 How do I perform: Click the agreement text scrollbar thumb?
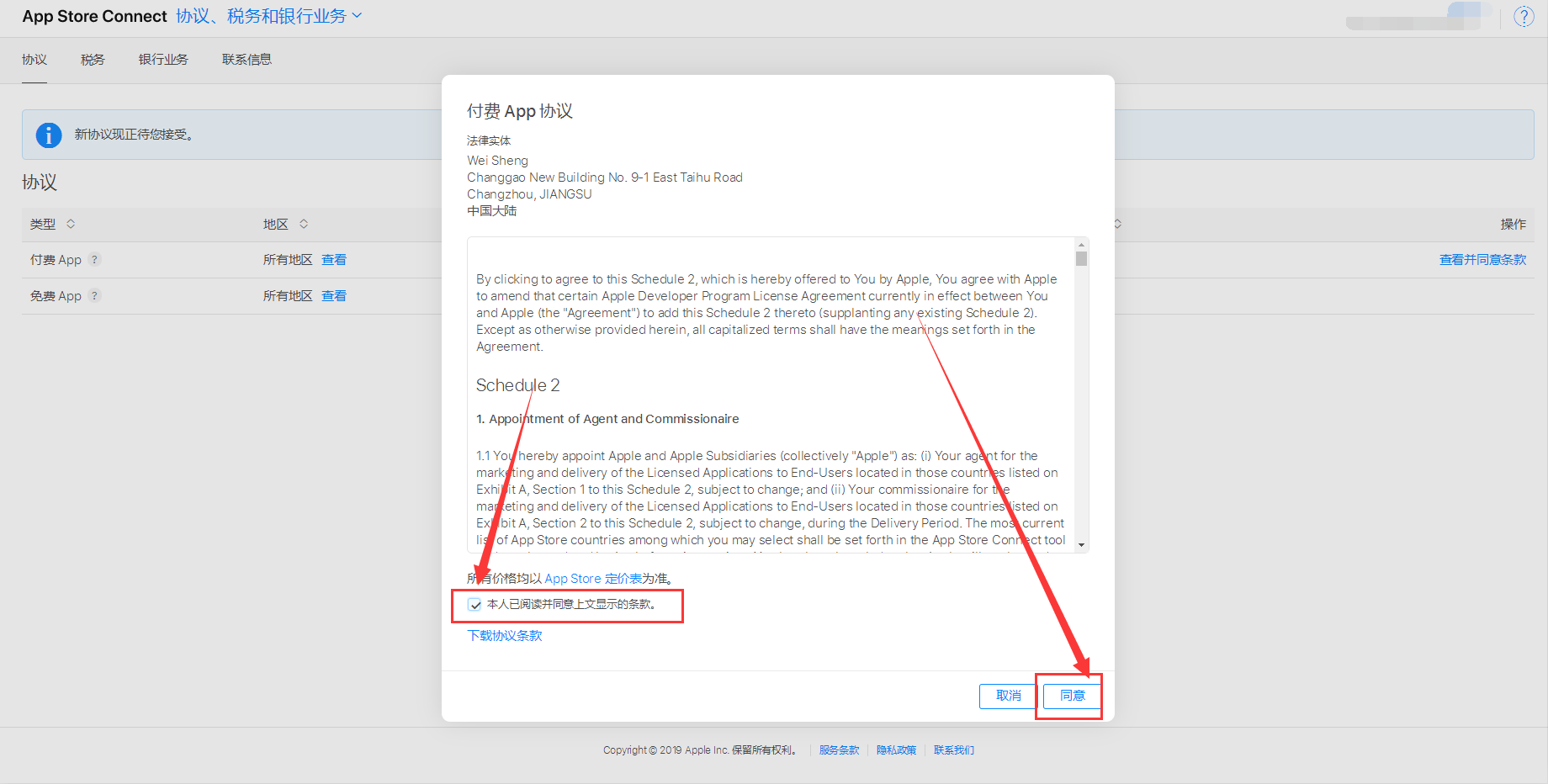tap(1082, 259)
